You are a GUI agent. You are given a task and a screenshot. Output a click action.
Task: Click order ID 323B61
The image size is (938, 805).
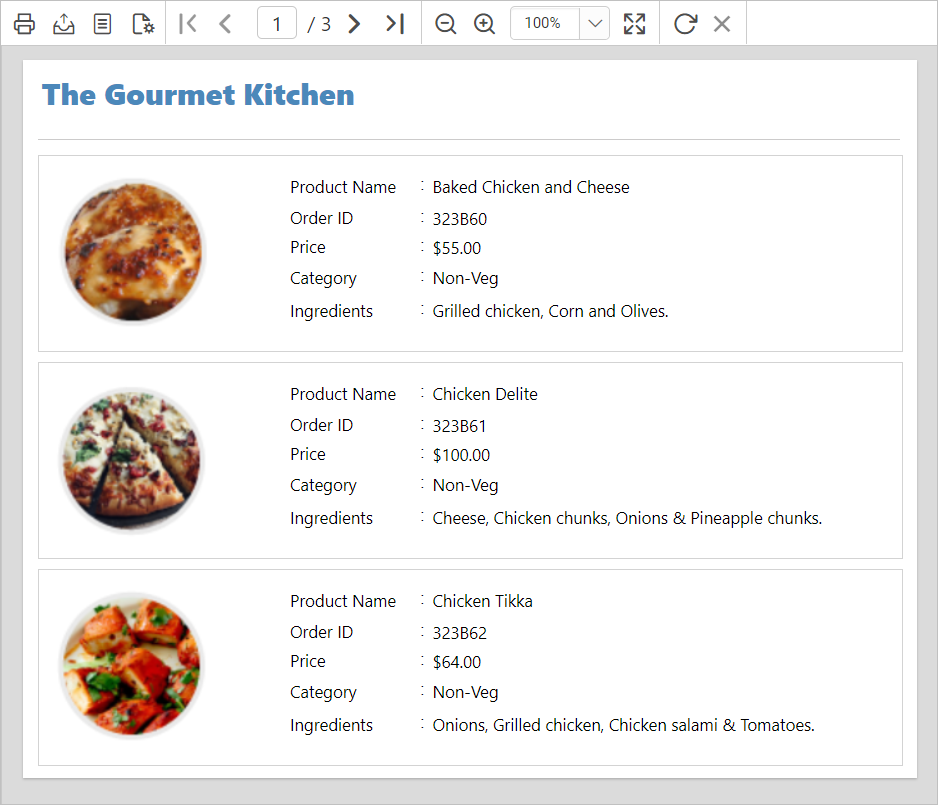pyautogui.click(x=459, y=426)
